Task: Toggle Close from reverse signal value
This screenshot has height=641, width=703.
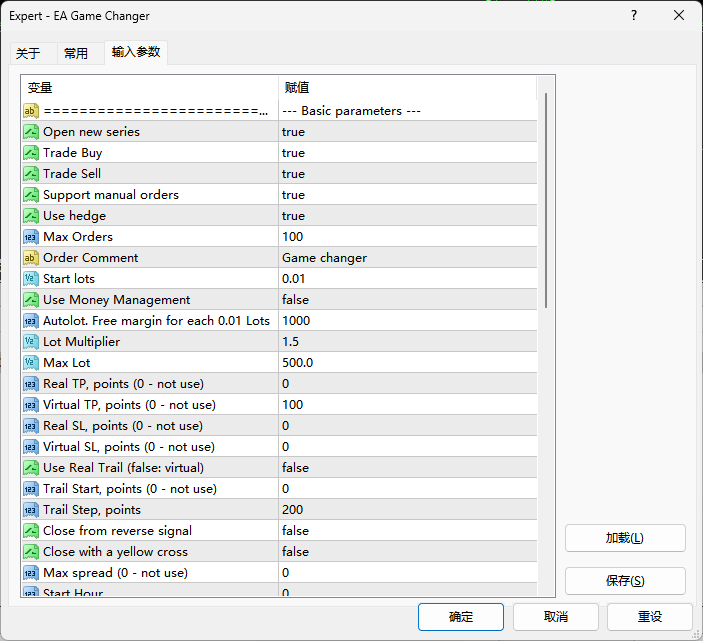Action: pyautogui.click(x=407, y=531)
